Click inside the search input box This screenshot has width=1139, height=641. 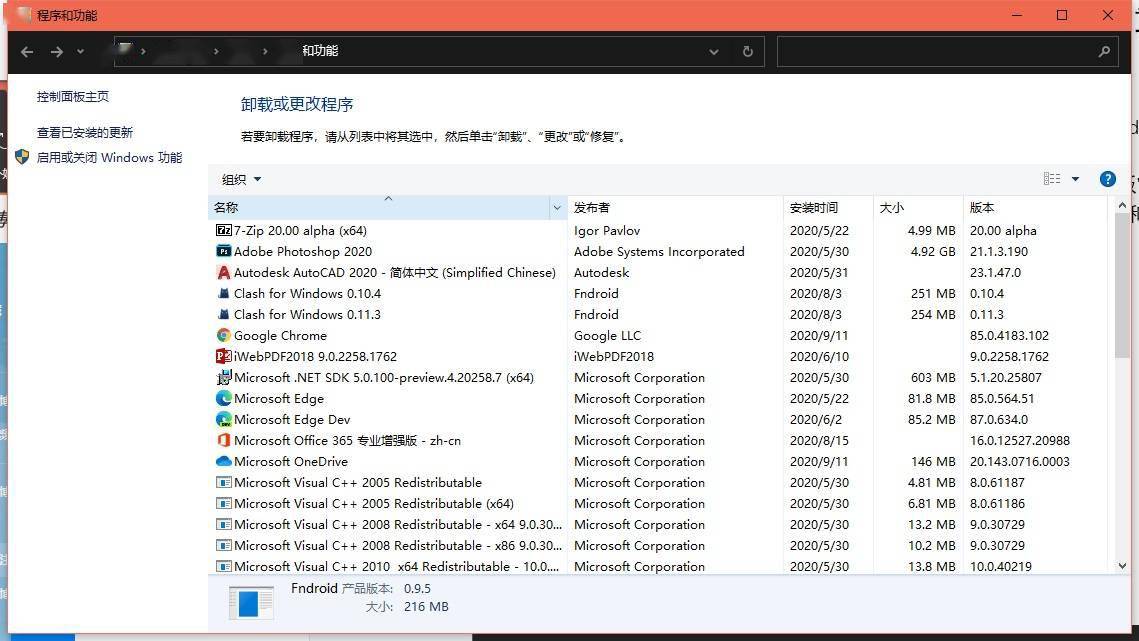coord(937,52)
